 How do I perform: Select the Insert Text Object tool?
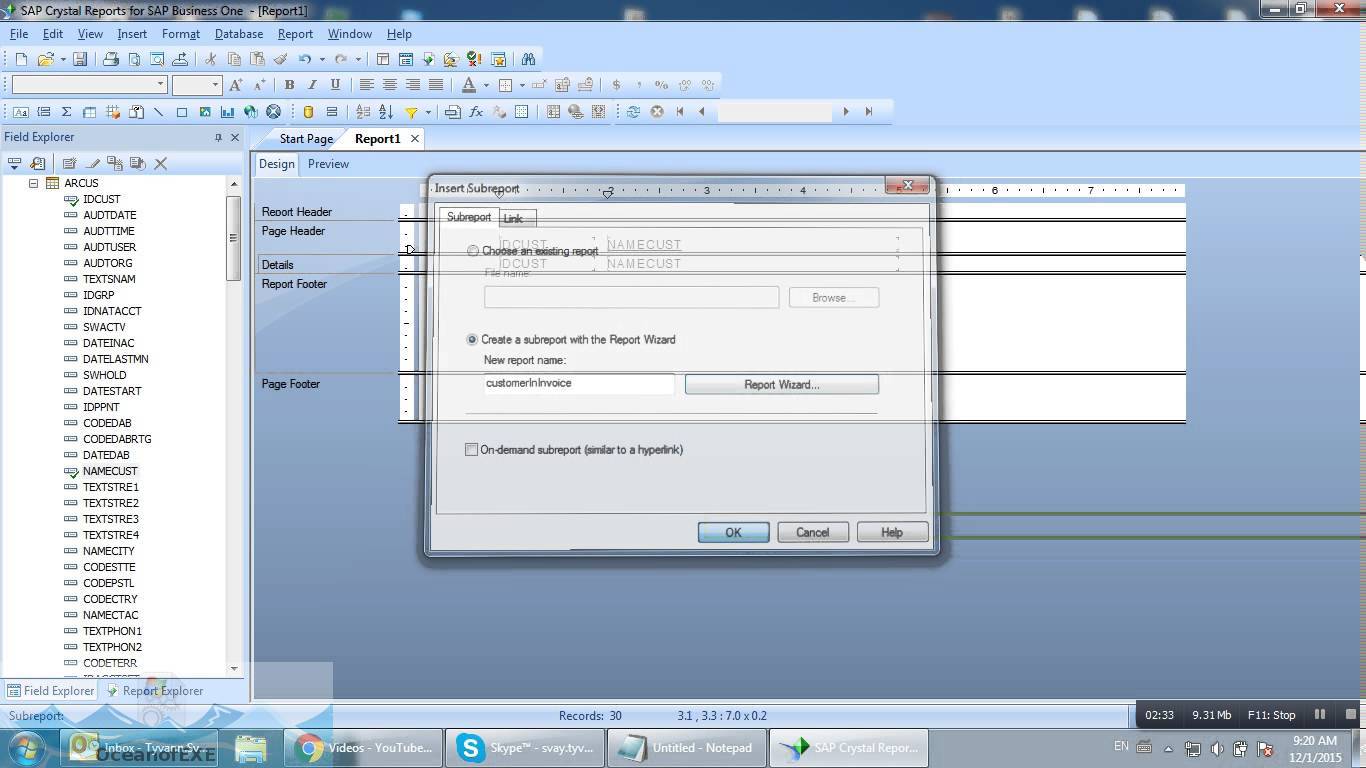pyautogui.click(x=20, y=112)
